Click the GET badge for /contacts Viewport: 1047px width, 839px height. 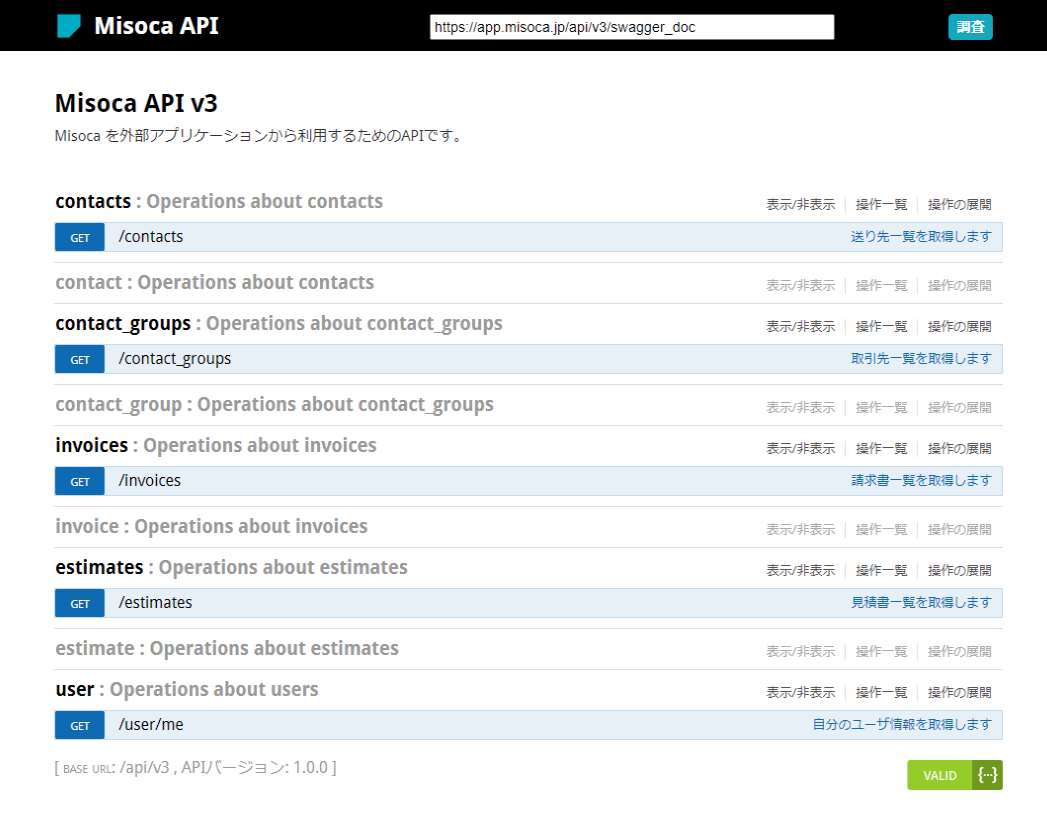80,237
